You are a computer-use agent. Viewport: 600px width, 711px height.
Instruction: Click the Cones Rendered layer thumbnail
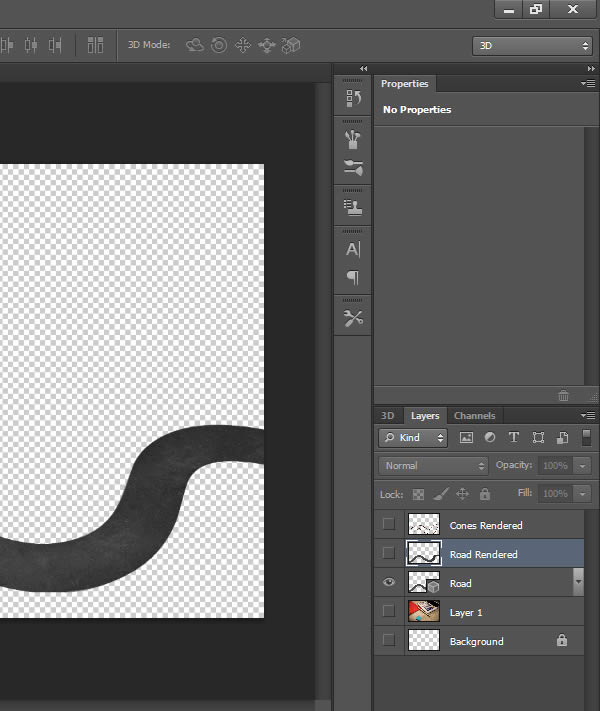(424, 524)
